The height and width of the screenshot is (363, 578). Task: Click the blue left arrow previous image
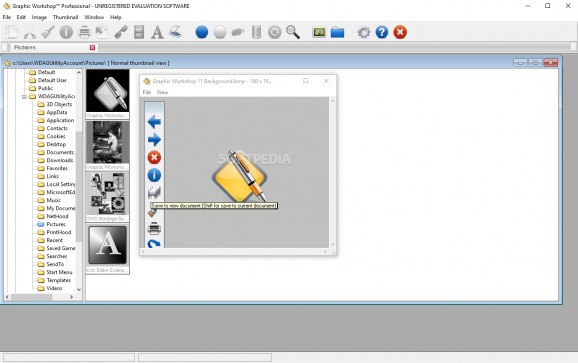[x=154, y=122]
